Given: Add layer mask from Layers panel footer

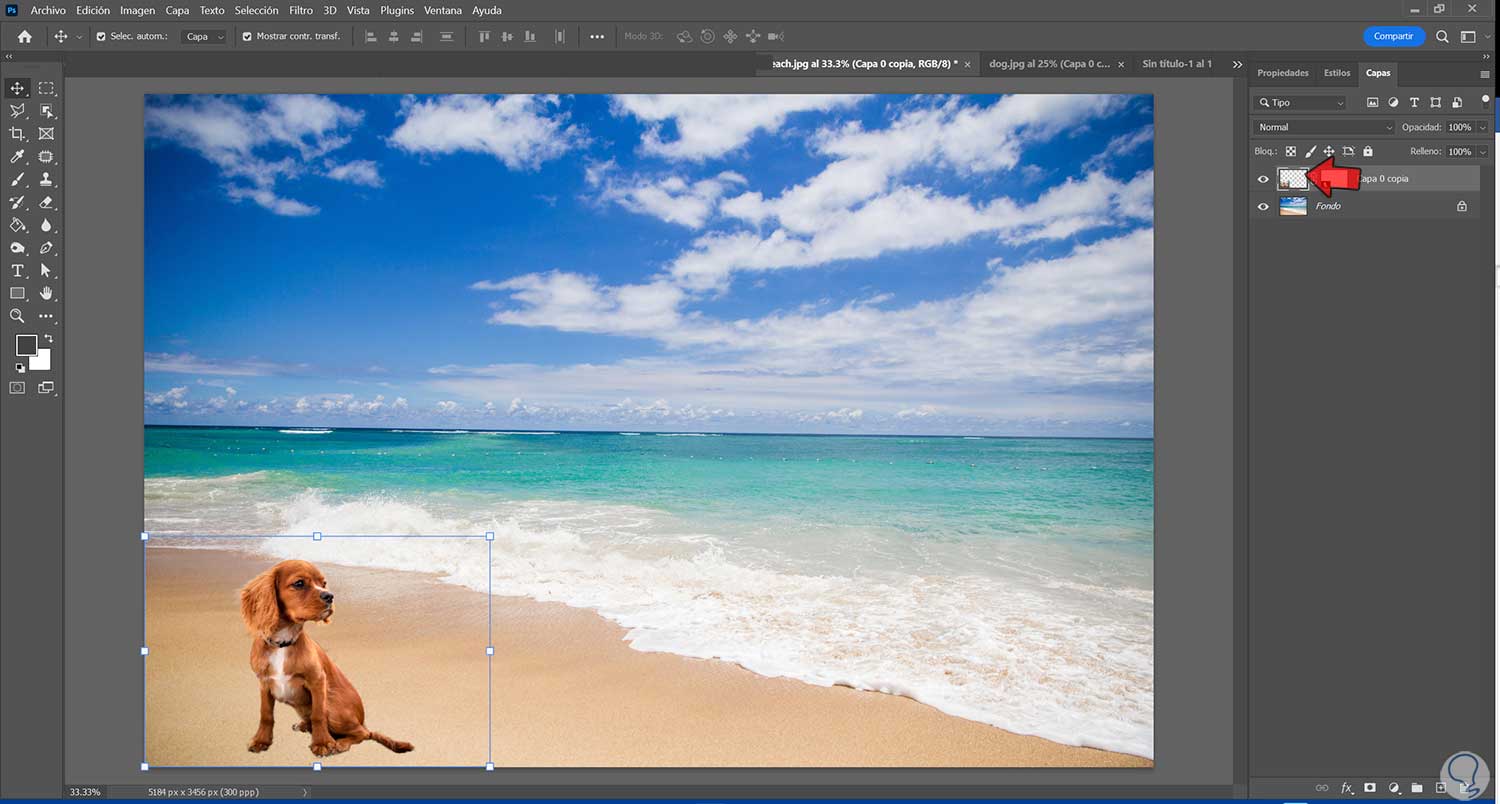Looking at the screenshot, I should pyautogui.click(x=1370, y=788).
